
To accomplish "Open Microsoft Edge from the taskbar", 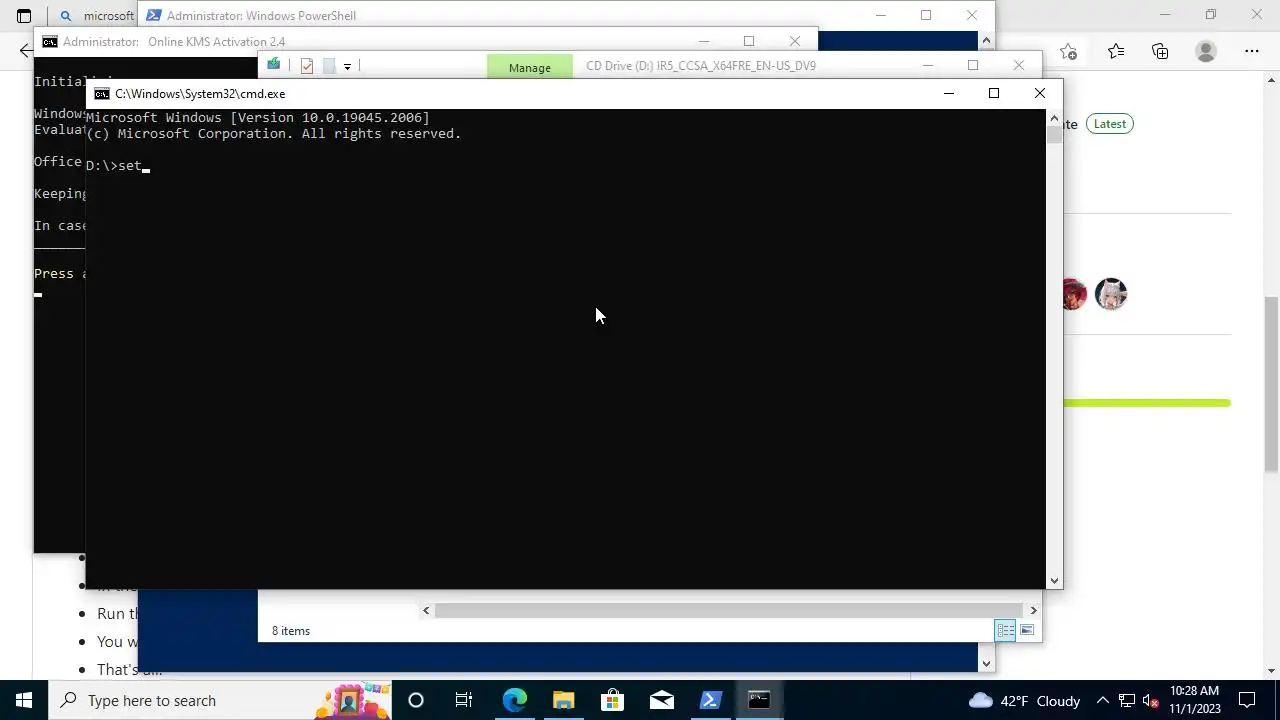I will click(514, 700).
